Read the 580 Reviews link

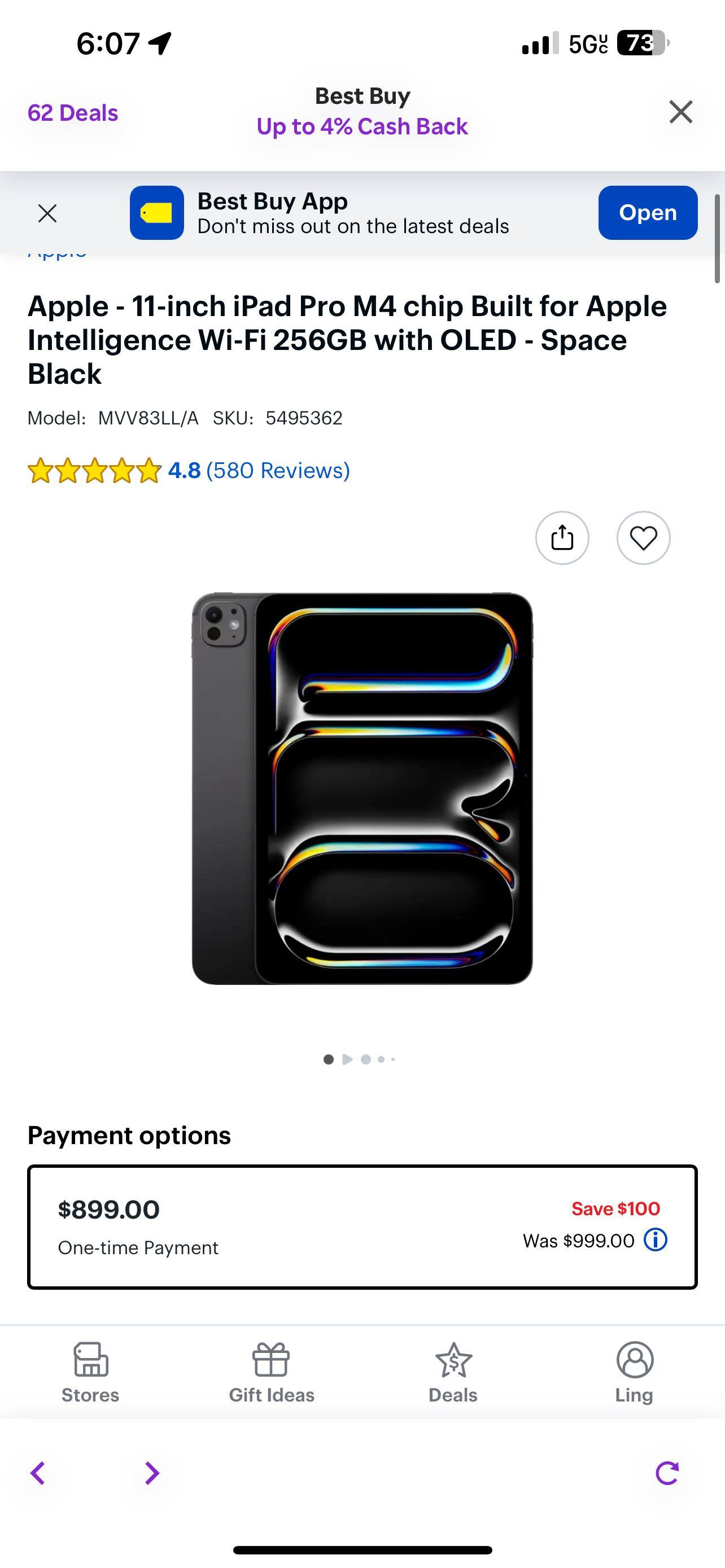[278, 471]
